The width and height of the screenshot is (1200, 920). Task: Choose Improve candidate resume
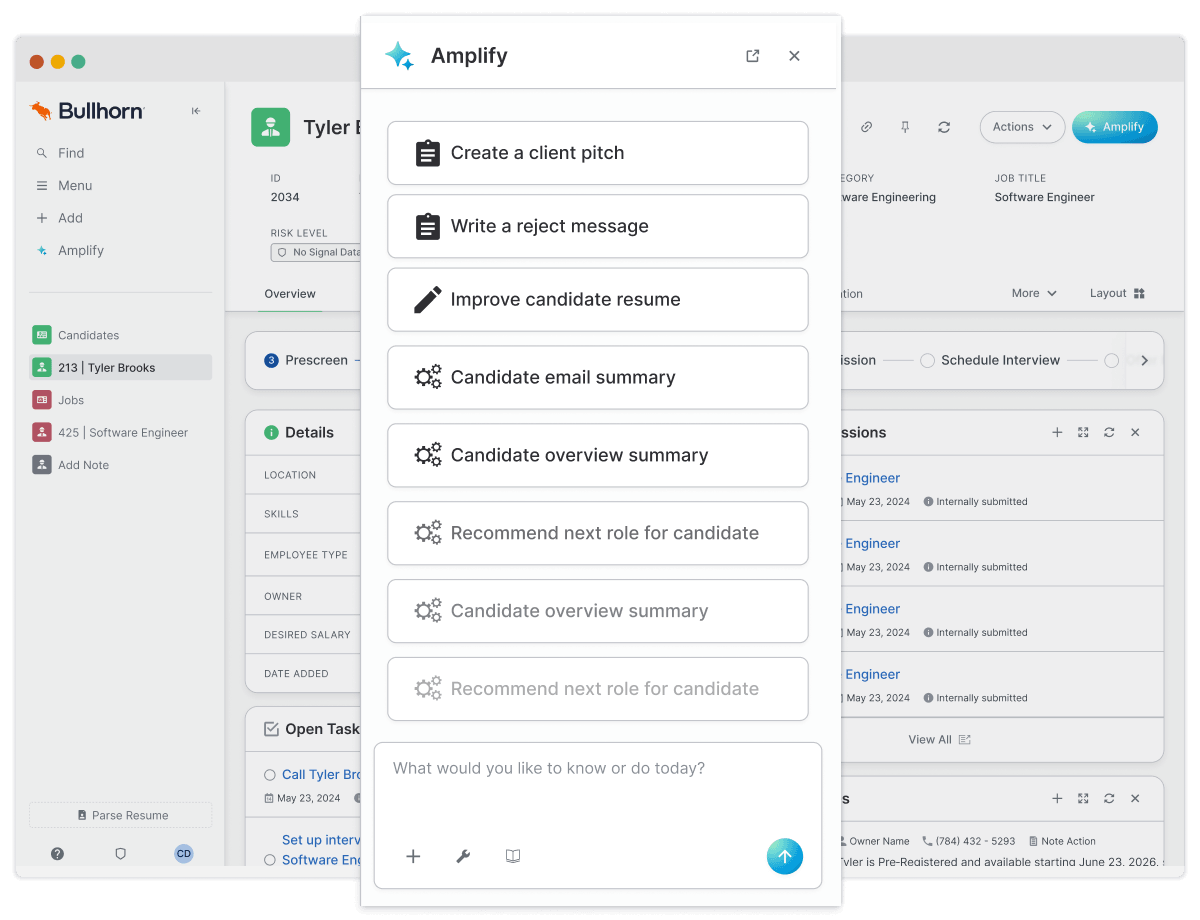click(598, 299)
